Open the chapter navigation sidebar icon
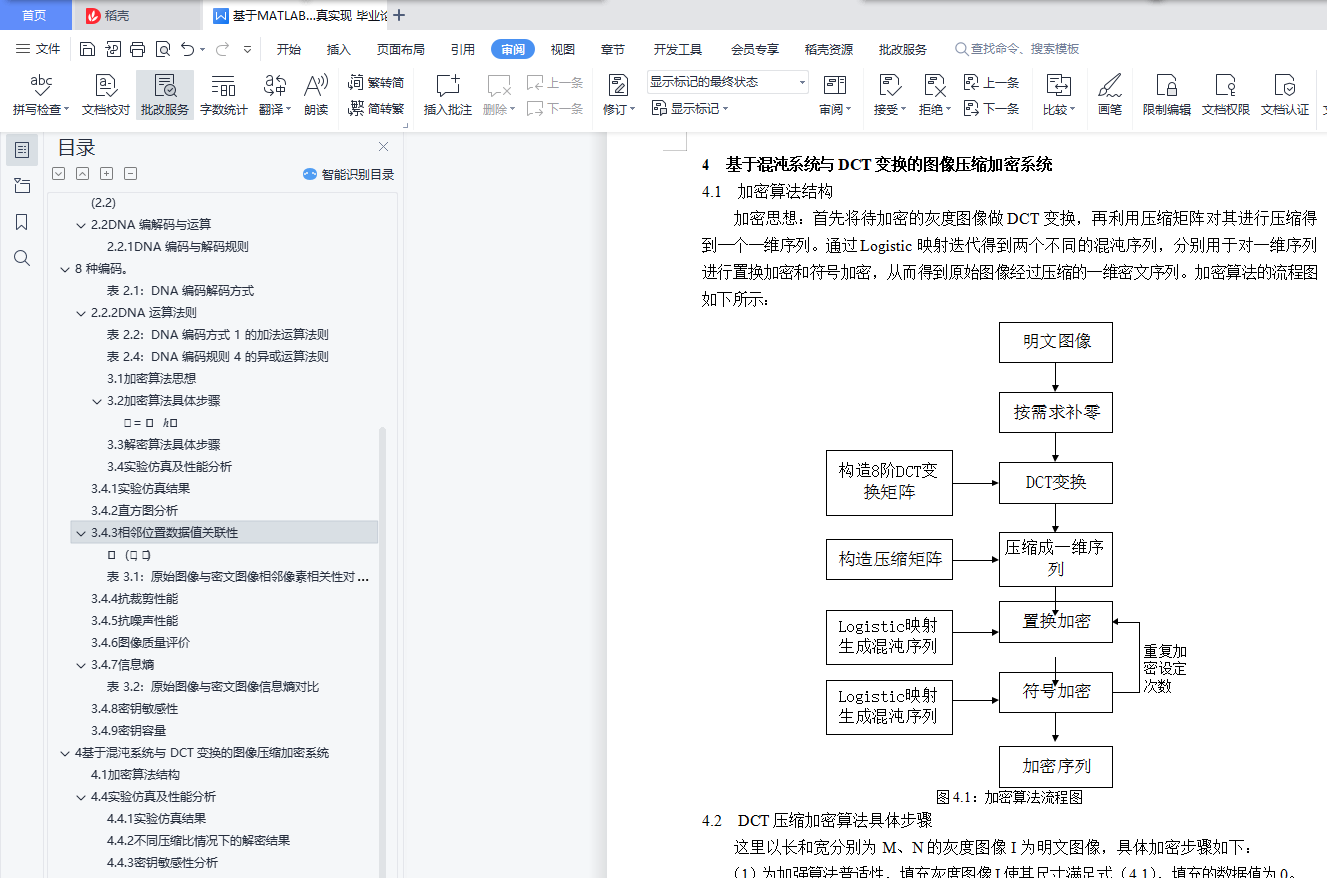The height and width of the screenshot is (878, 1327). pos(22,186)
